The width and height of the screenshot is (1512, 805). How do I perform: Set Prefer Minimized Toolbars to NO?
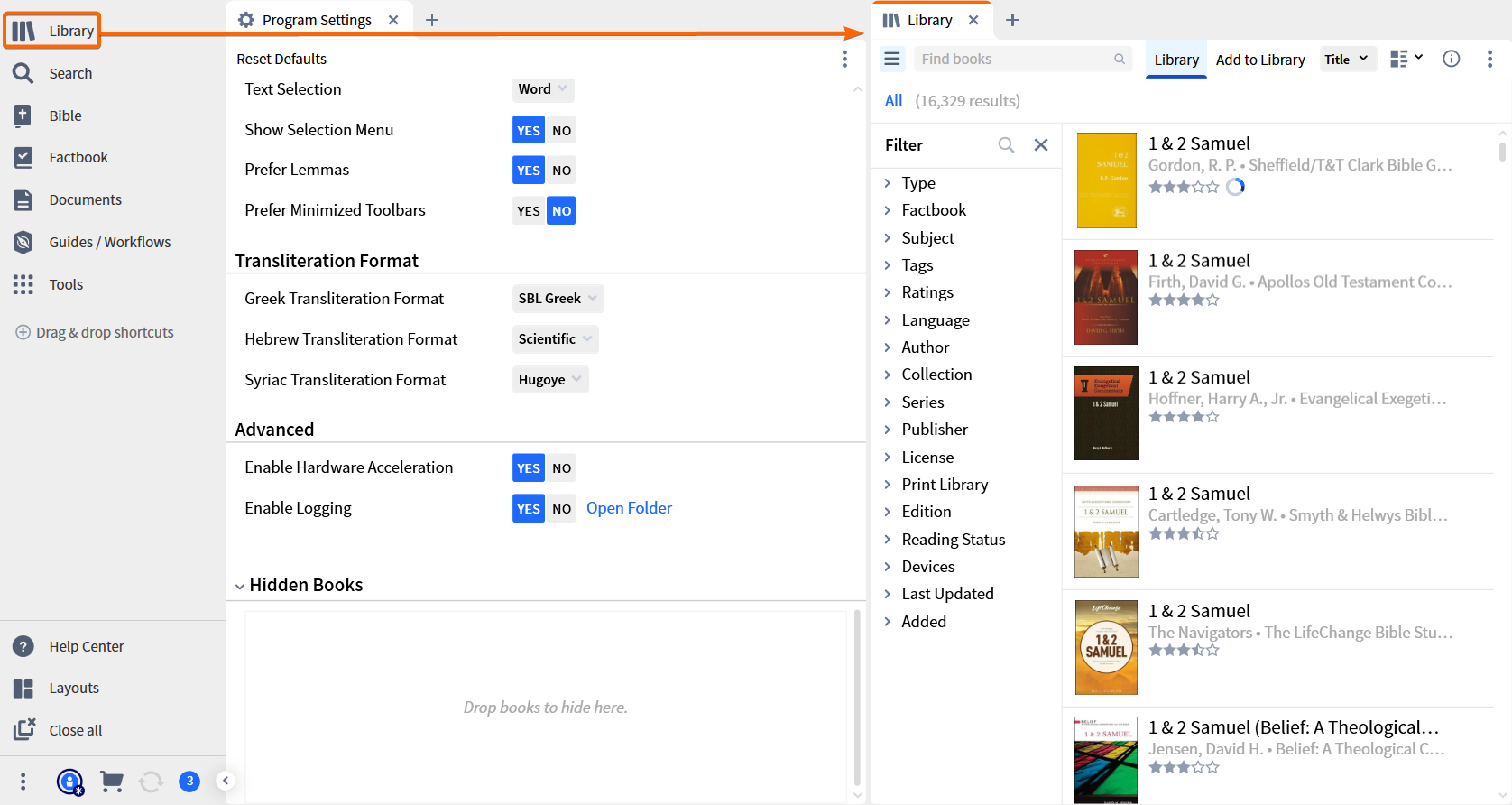pos(561,211)
